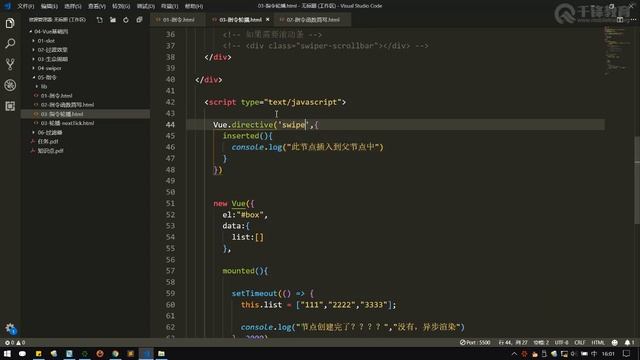The width and height of the screenshot is (640, 360).
Task: Click the New File icon in Explorer header
Action: (100, 20)
